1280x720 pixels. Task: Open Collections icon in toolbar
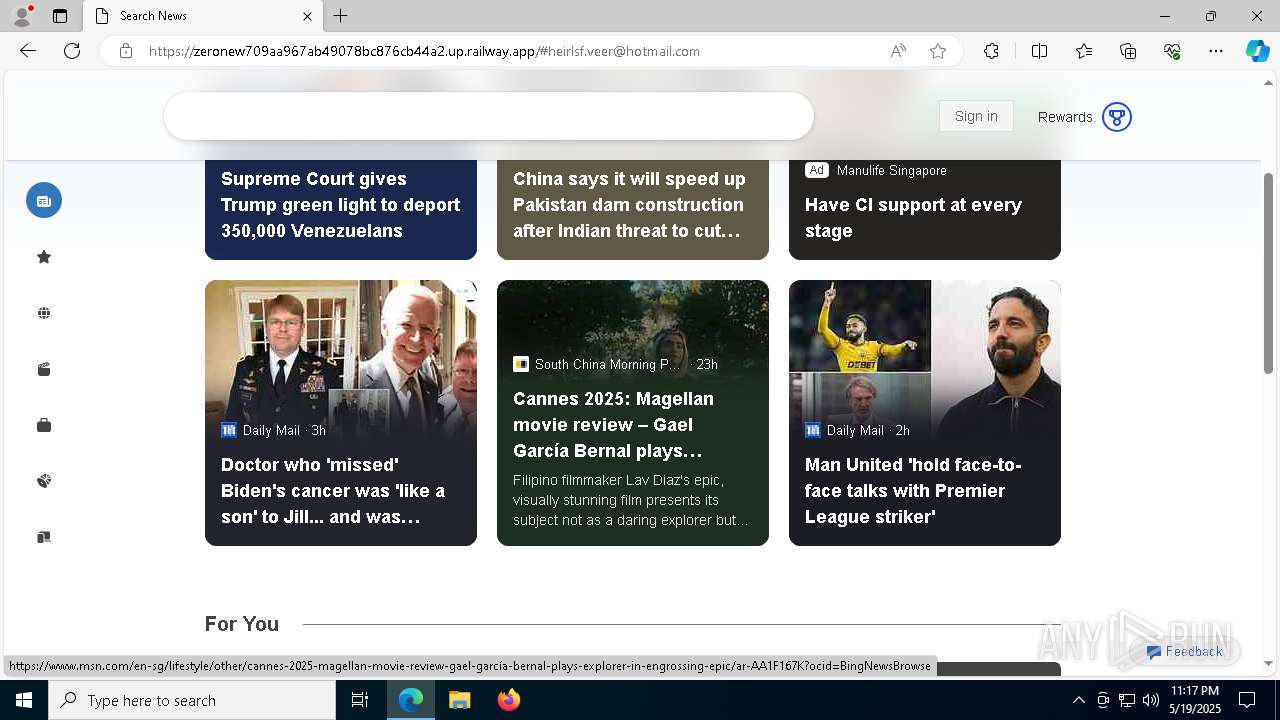pos(1128,51)
